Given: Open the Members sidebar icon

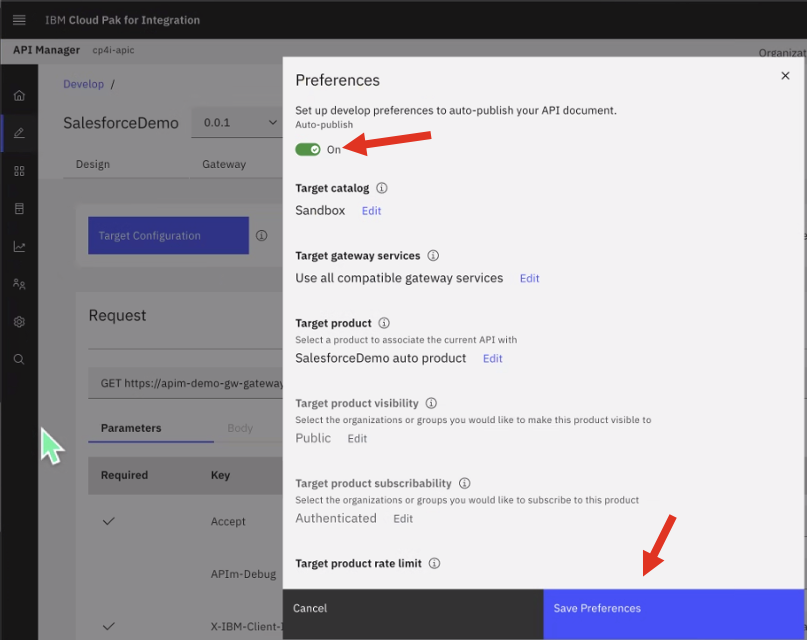Looking at the screenshot, I should (19, 285).
